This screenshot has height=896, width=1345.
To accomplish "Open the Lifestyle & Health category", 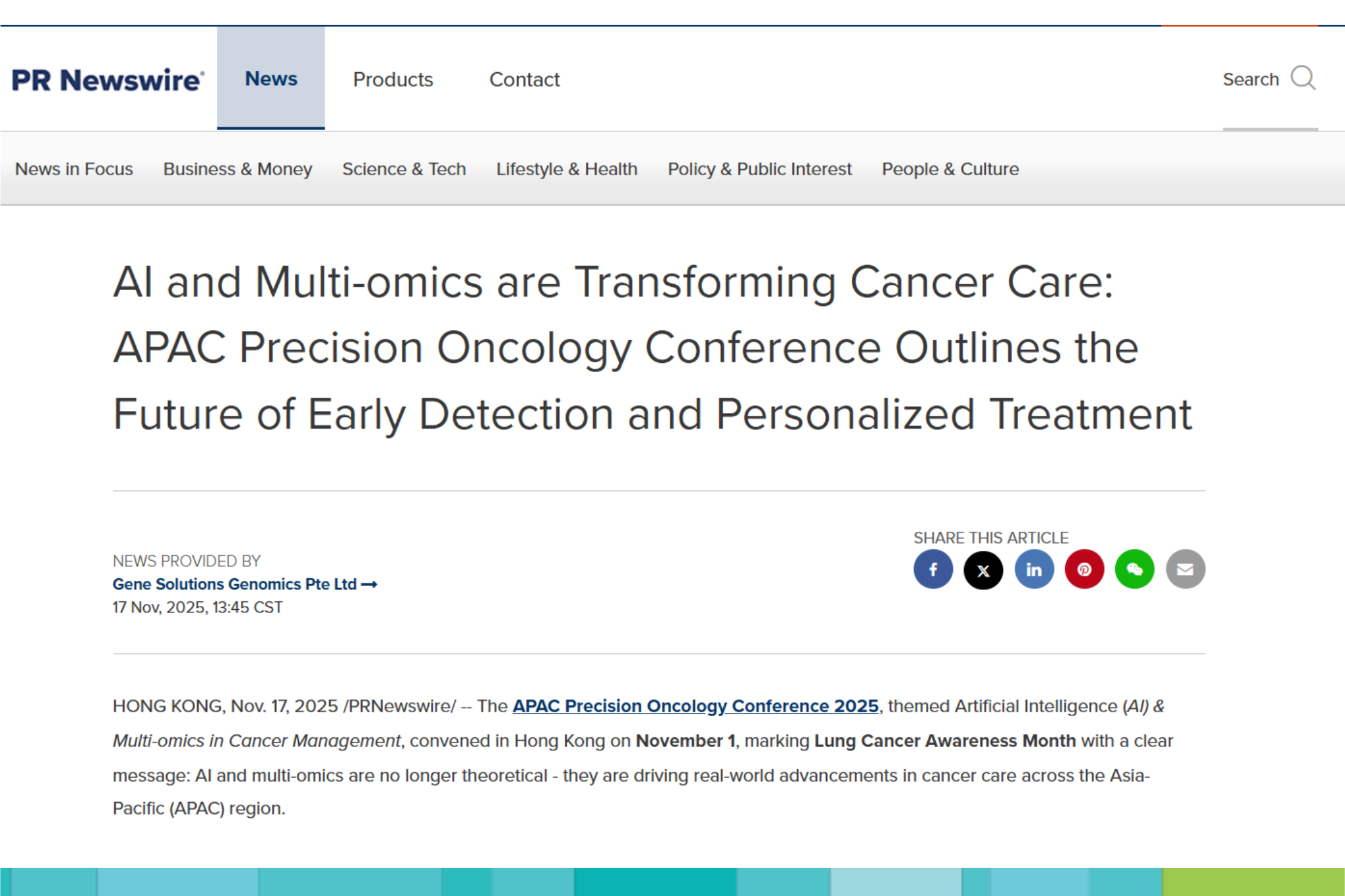I will tap(566, 169).
